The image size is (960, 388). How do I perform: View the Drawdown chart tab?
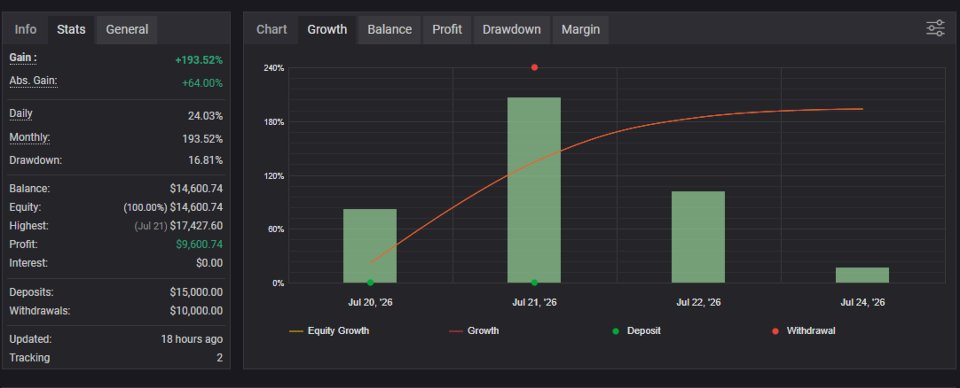(x=511, y=29)
